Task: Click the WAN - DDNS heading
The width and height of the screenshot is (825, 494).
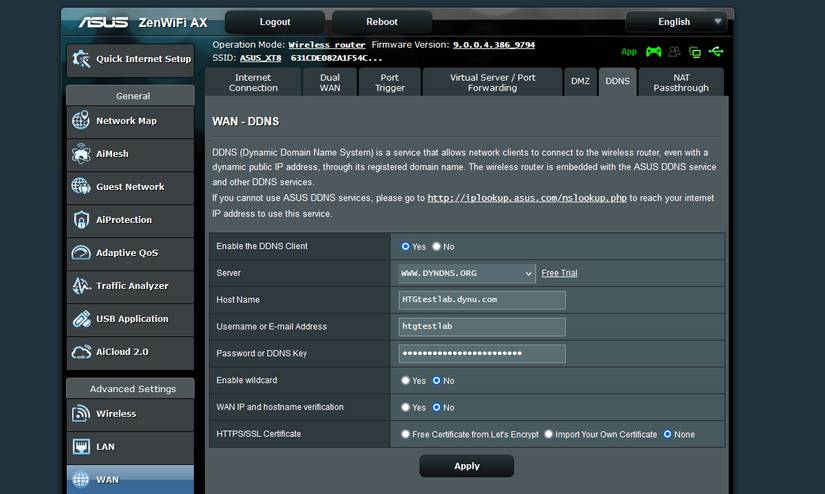Action: pyautogui.click(x=246, y=122)
